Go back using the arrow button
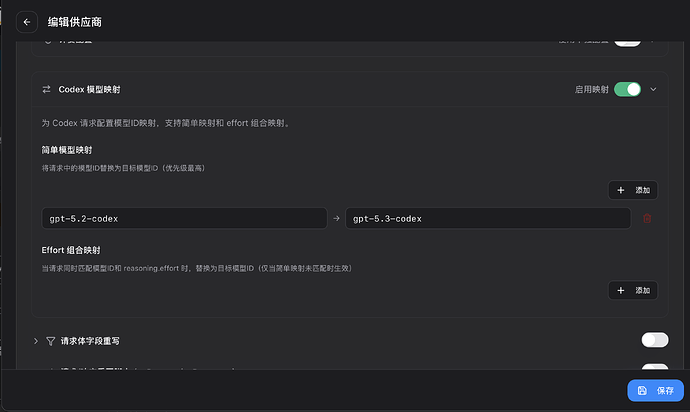Screen dimensions: 690x412 (27, 22)
